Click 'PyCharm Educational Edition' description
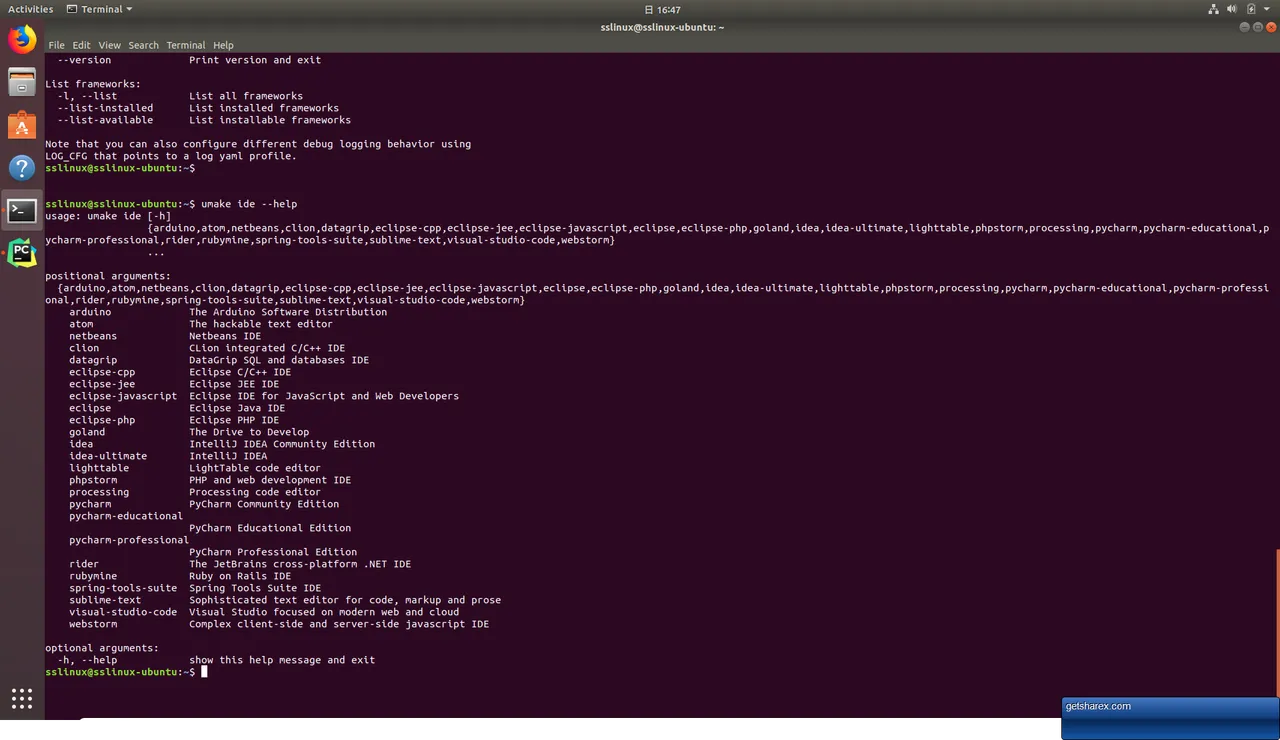Screen dimensions: 1280x740 coord(270,528)
